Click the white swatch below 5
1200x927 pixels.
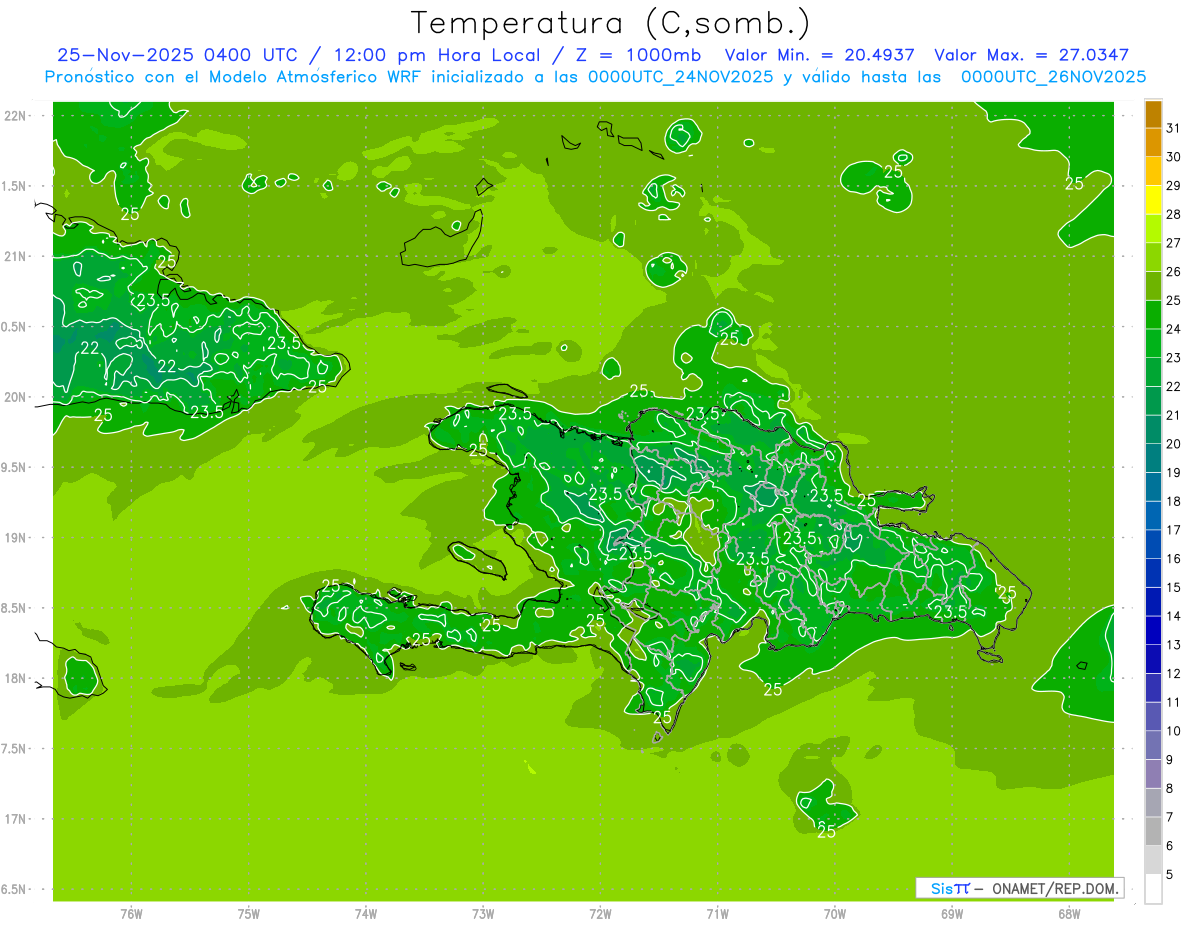[1153, 889]
